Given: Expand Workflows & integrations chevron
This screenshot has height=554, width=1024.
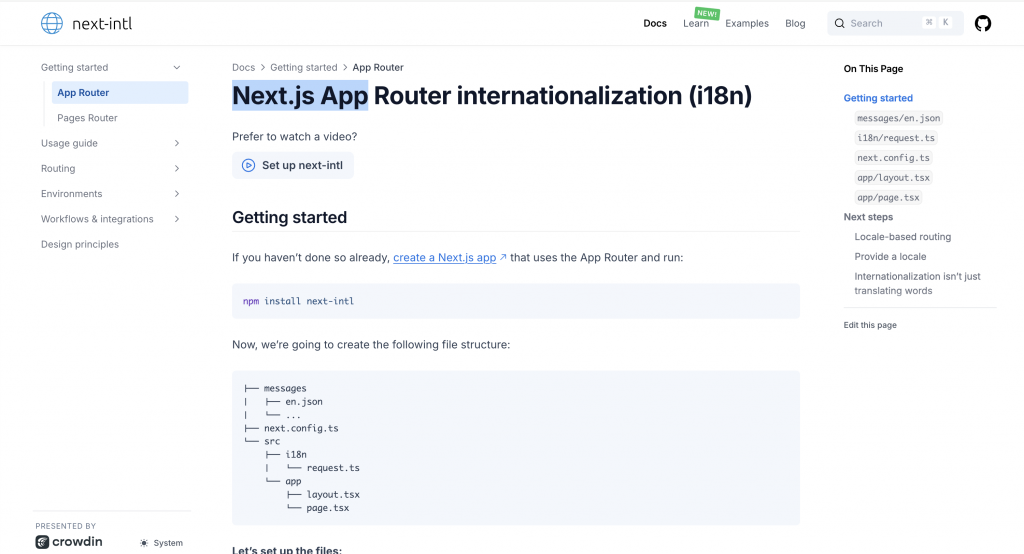Looking at the screenshot, I should pos(176,219).
